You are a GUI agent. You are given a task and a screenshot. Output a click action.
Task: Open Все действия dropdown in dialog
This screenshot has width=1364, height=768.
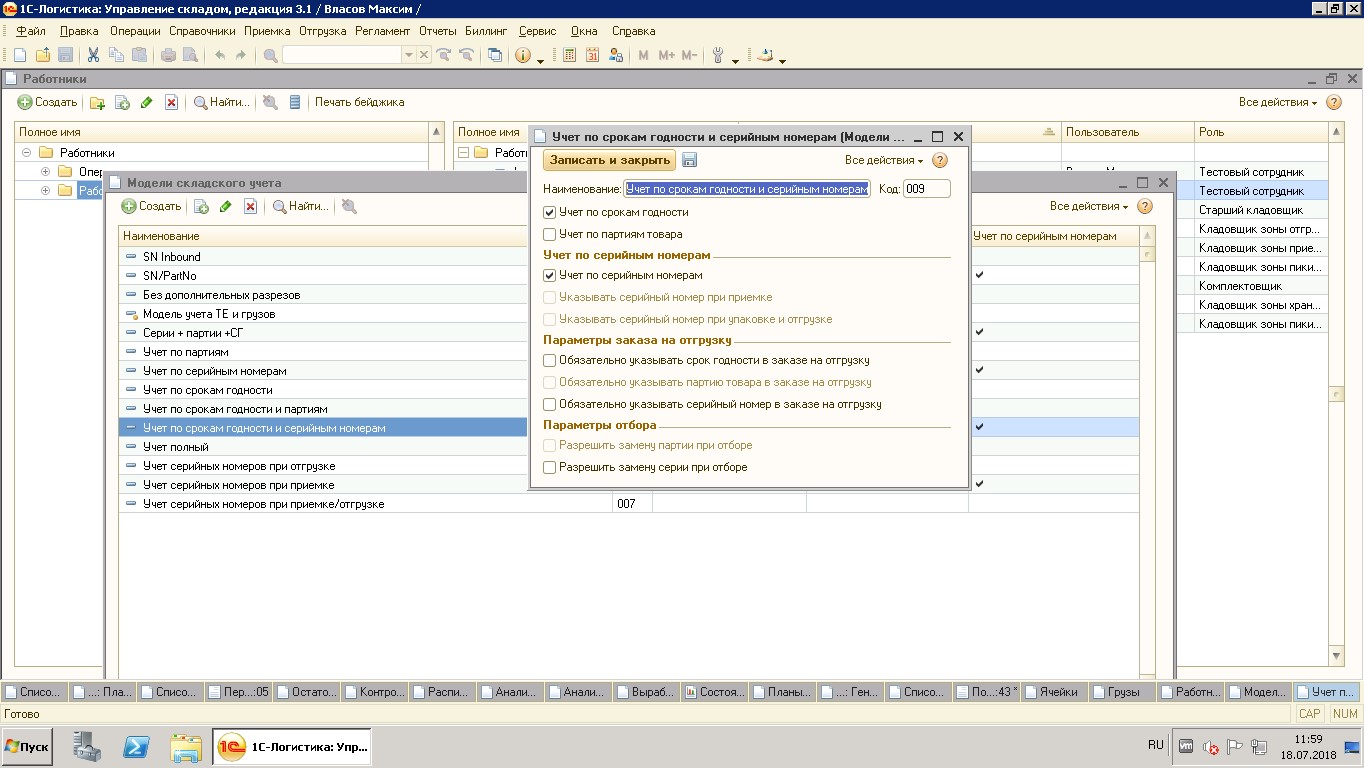(x=884, y=160)
